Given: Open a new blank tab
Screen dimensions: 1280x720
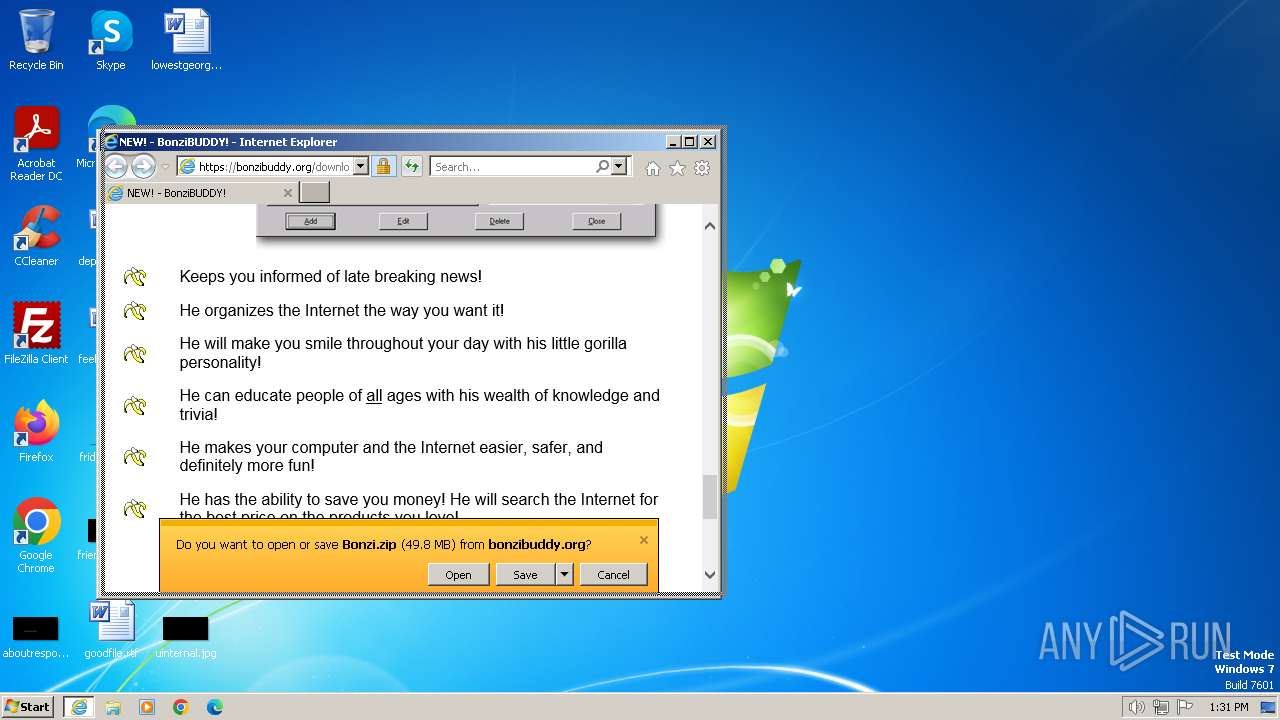Looking at the screenshot, I should [314, 192].
